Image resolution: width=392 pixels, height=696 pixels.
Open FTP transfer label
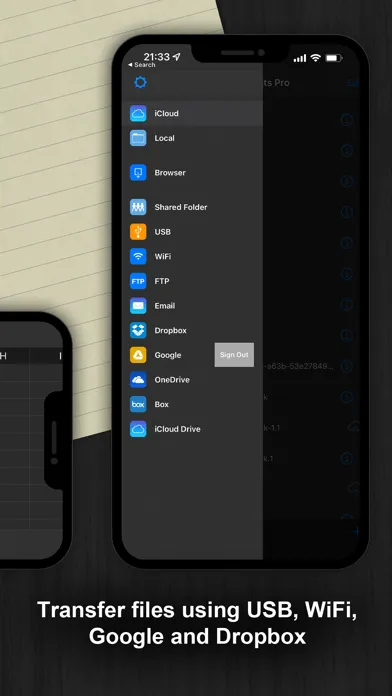162,281
